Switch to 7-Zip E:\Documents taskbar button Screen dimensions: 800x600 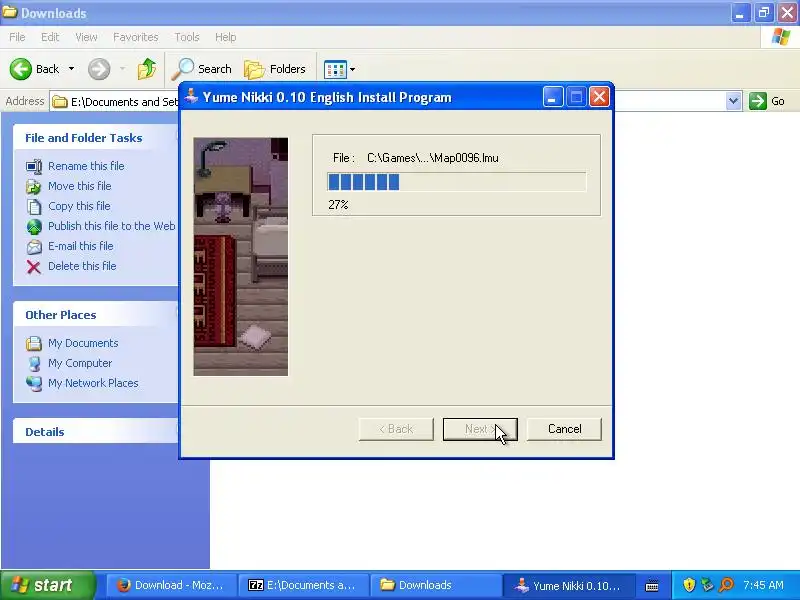[303, 585]
